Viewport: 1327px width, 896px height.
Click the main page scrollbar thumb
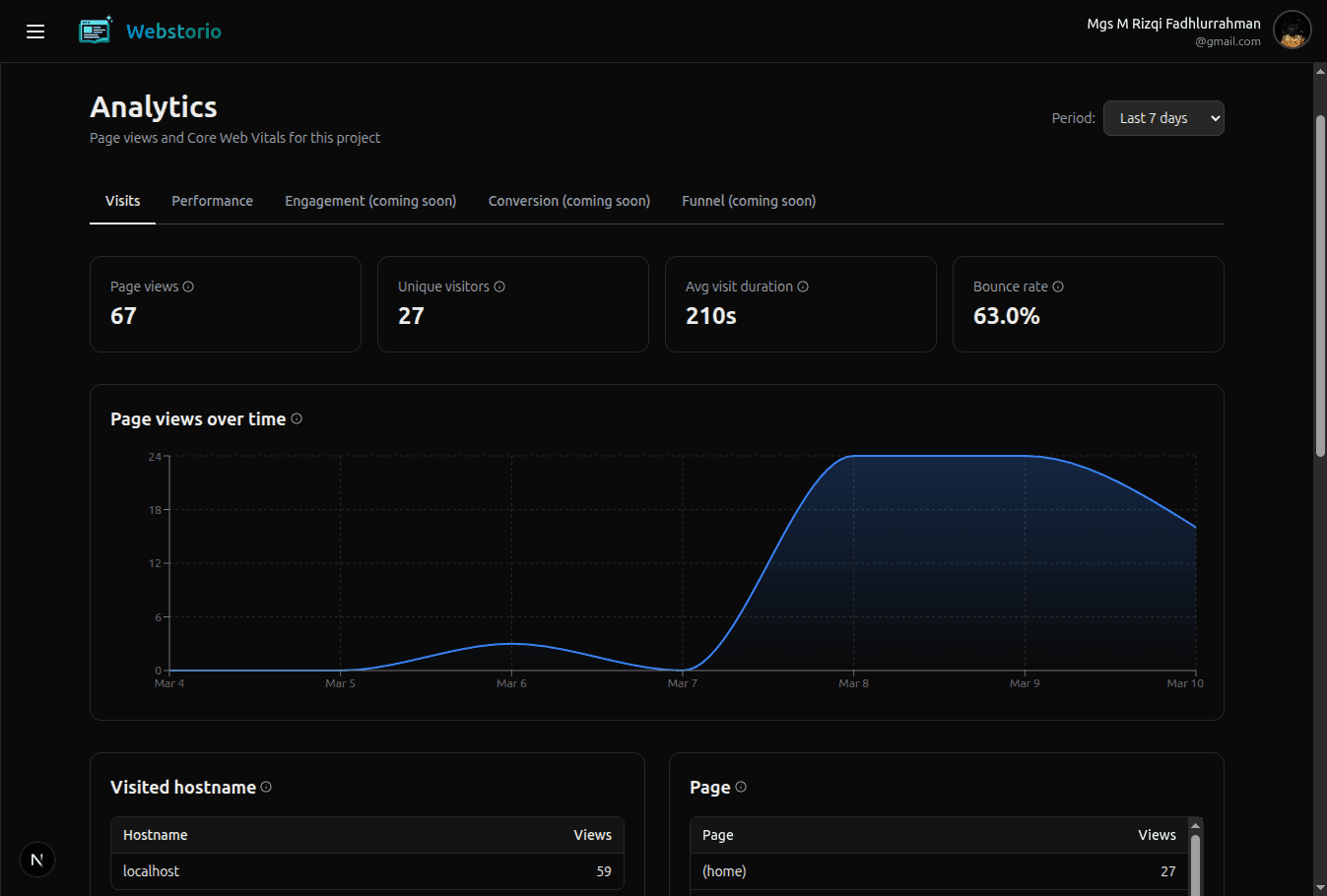coord(1320,286)
